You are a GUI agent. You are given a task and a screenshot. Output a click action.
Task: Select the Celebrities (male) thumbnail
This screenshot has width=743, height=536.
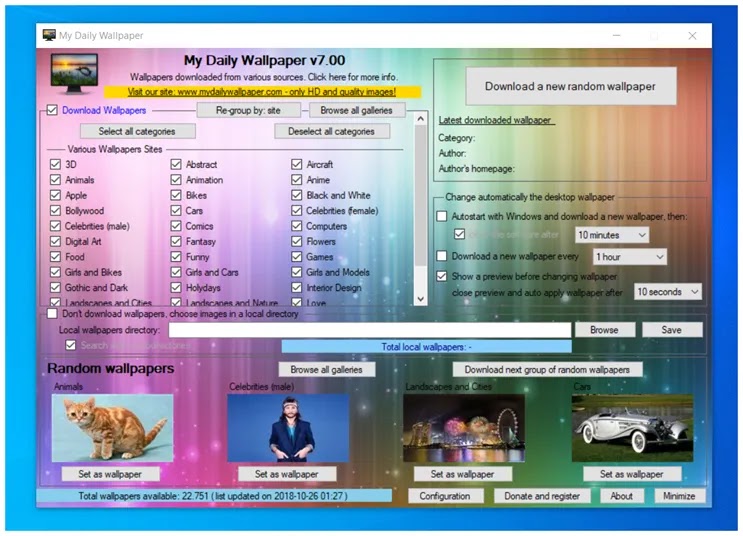[x=288, y=428]
